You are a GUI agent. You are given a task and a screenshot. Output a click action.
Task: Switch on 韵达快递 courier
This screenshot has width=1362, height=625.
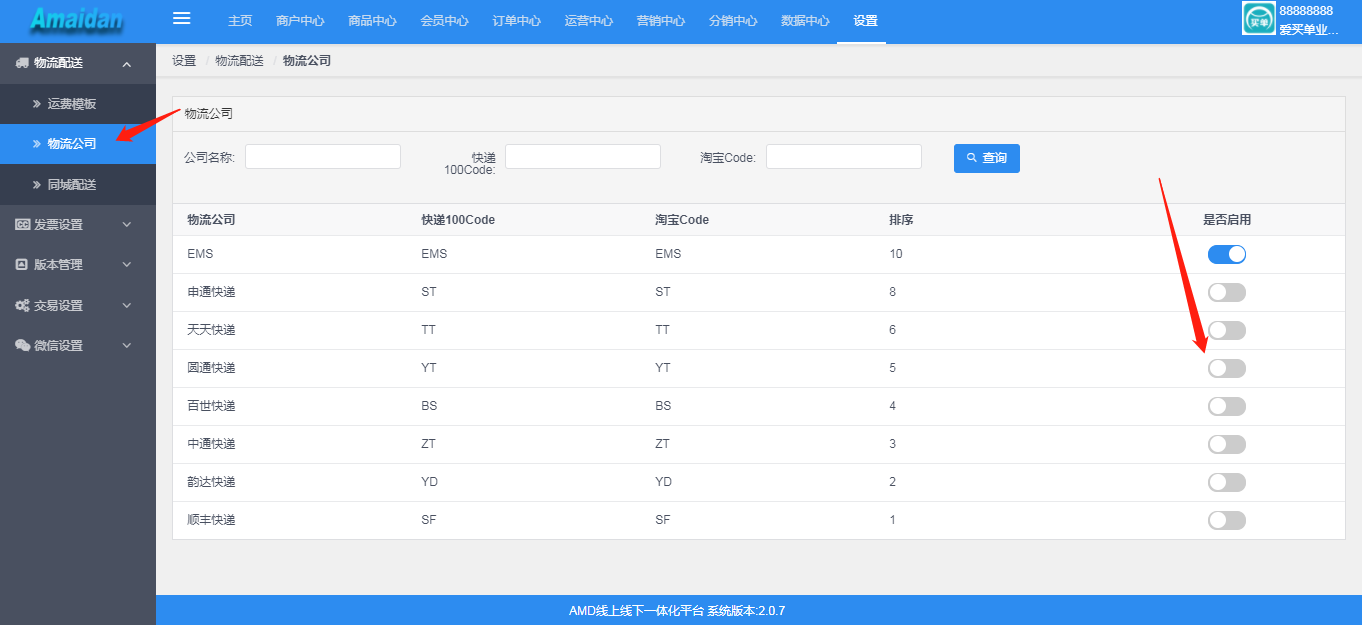1227,482
